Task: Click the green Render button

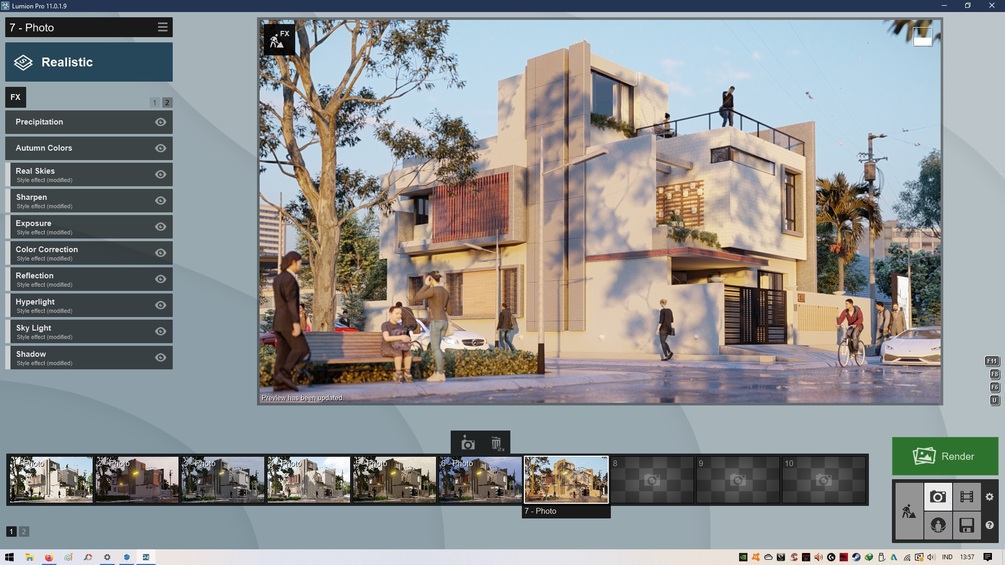Action: click(x=945, y=456)
